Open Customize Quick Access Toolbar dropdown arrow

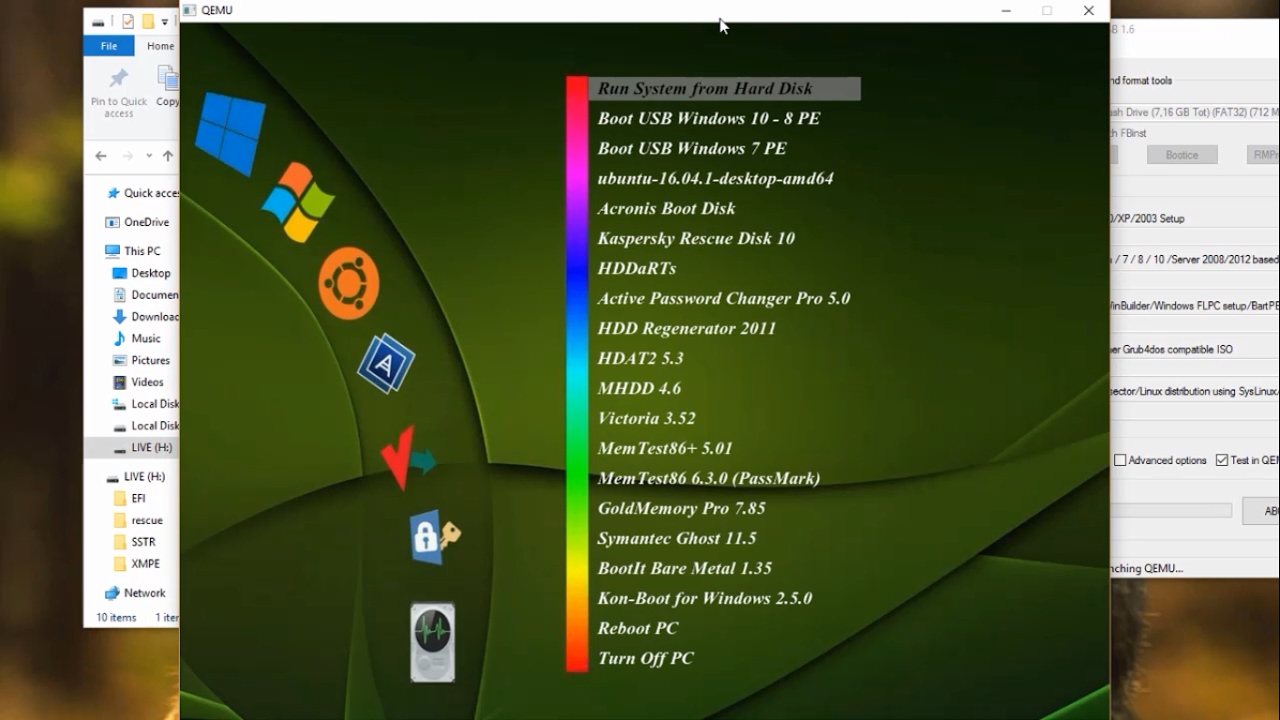coord(165,22)
